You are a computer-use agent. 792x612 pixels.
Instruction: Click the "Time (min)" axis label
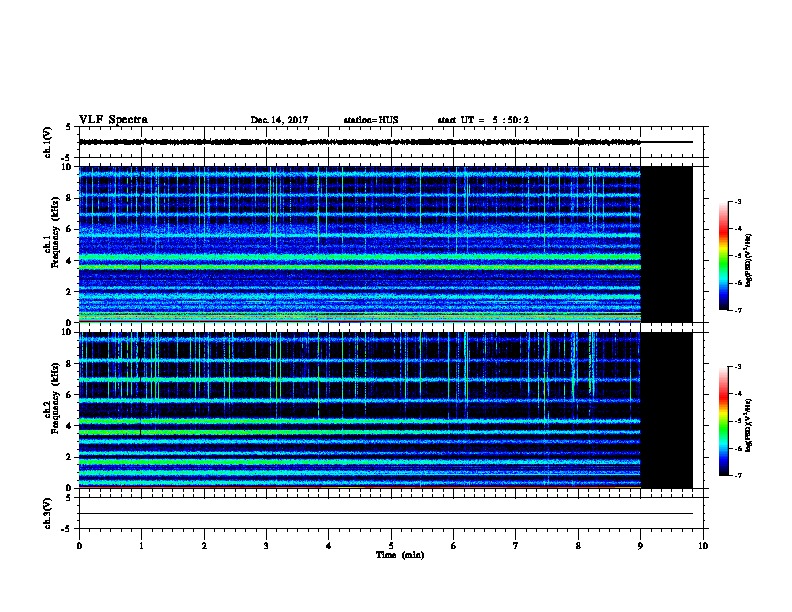pyautogui.click(x=400, y=555)
